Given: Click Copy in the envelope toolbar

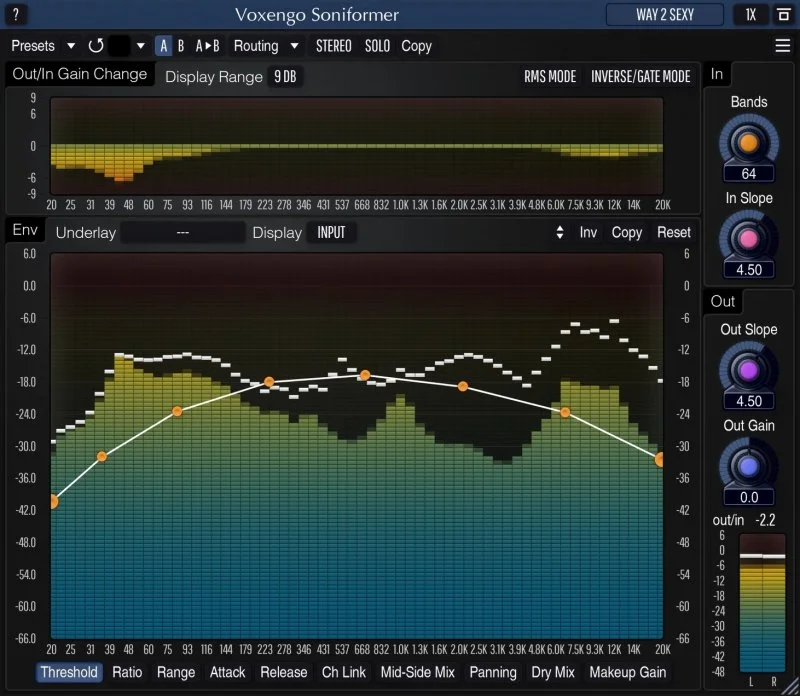Looking at the screenshot, I should [x=627, y=232].
